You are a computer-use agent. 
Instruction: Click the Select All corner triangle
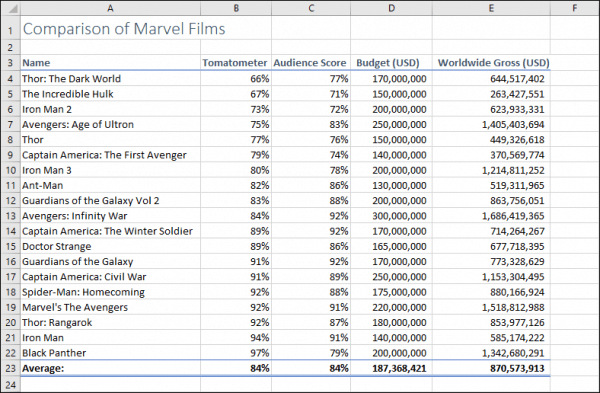[x=11, y=8]
